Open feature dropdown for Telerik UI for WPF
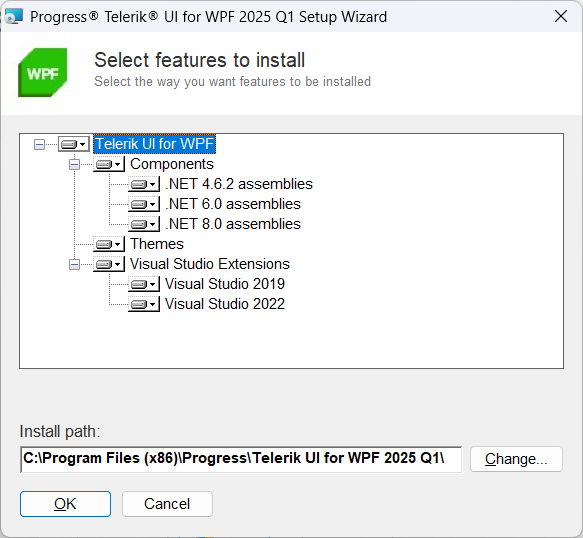Viewport: 583px width, 538px height. click(74, 144)
